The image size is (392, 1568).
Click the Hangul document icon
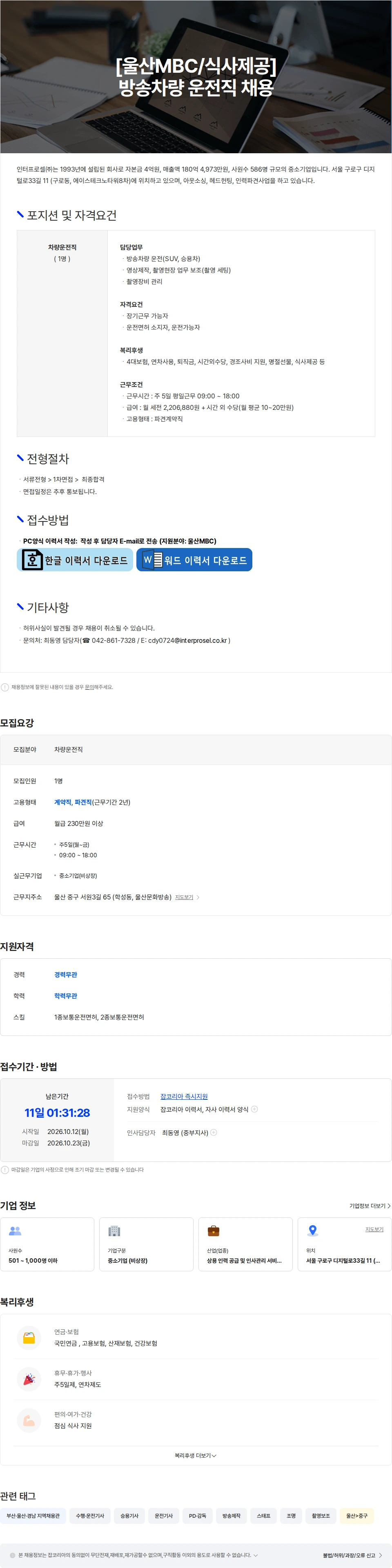coord(31,560)
